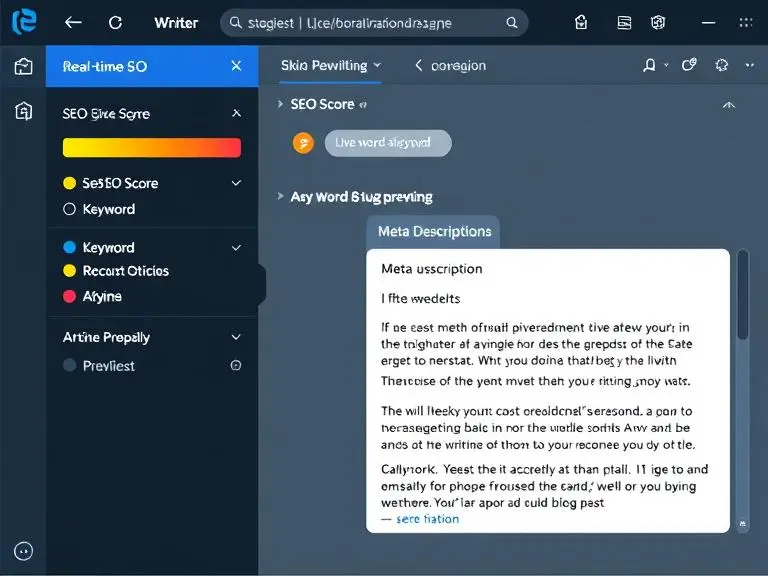Screen dimensions: 768x576
Task: Click the chat badge icon beside bell
Action: pos(689,65)
